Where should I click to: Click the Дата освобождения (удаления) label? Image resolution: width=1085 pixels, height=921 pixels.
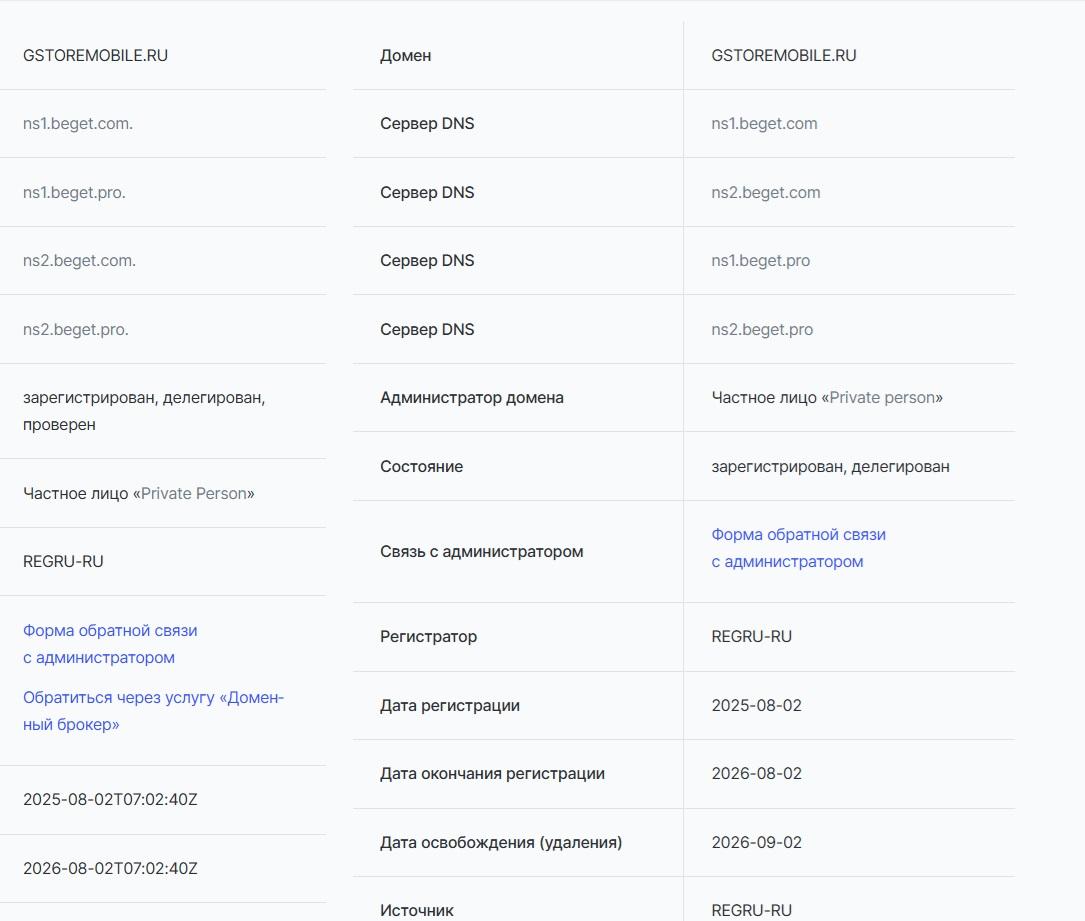click(x=501, y=843)
